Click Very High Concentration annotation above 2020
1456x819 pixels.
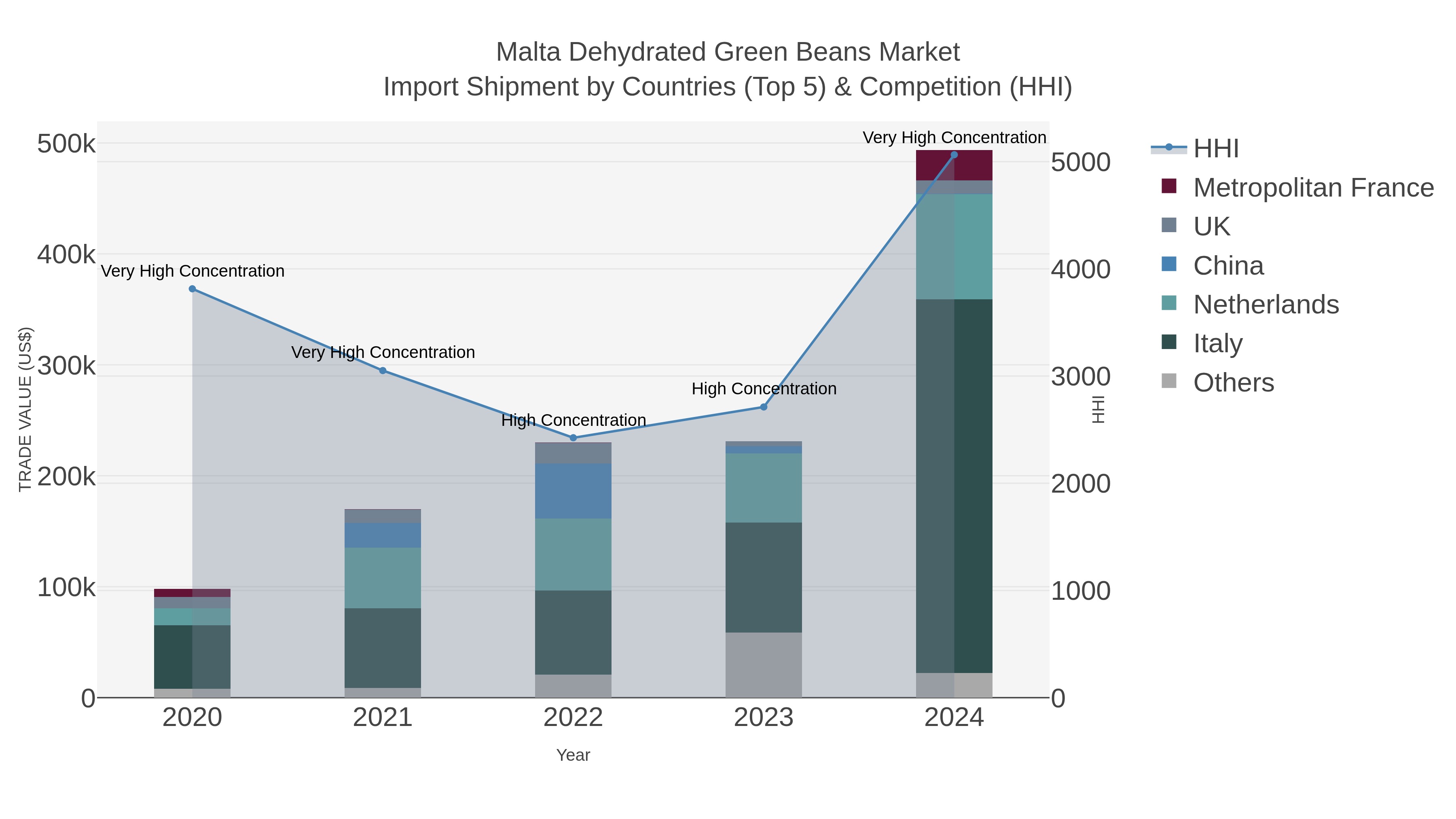(193, 271)
